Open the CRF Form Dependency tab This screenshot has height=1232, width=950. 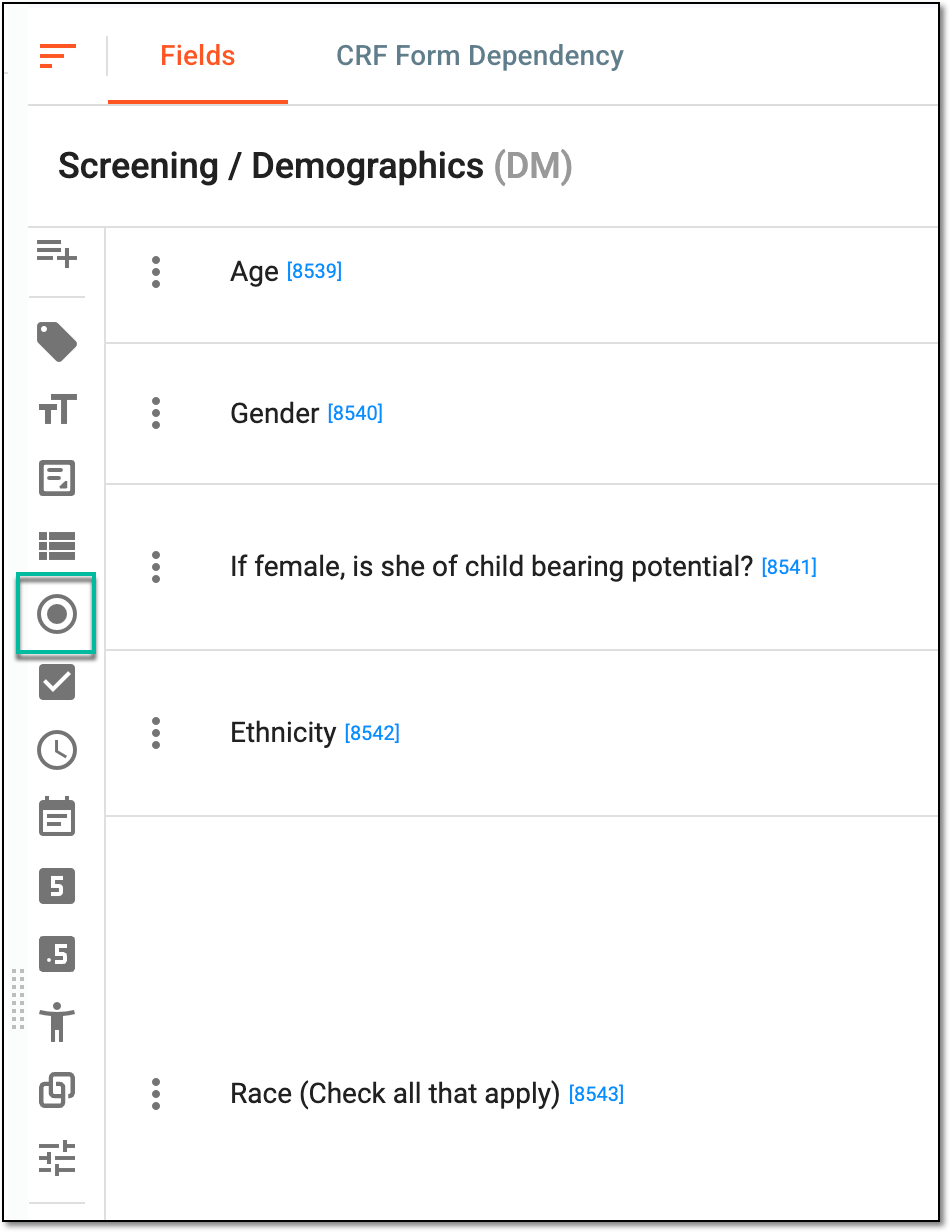pyautogui.click(x=480, y=56)
